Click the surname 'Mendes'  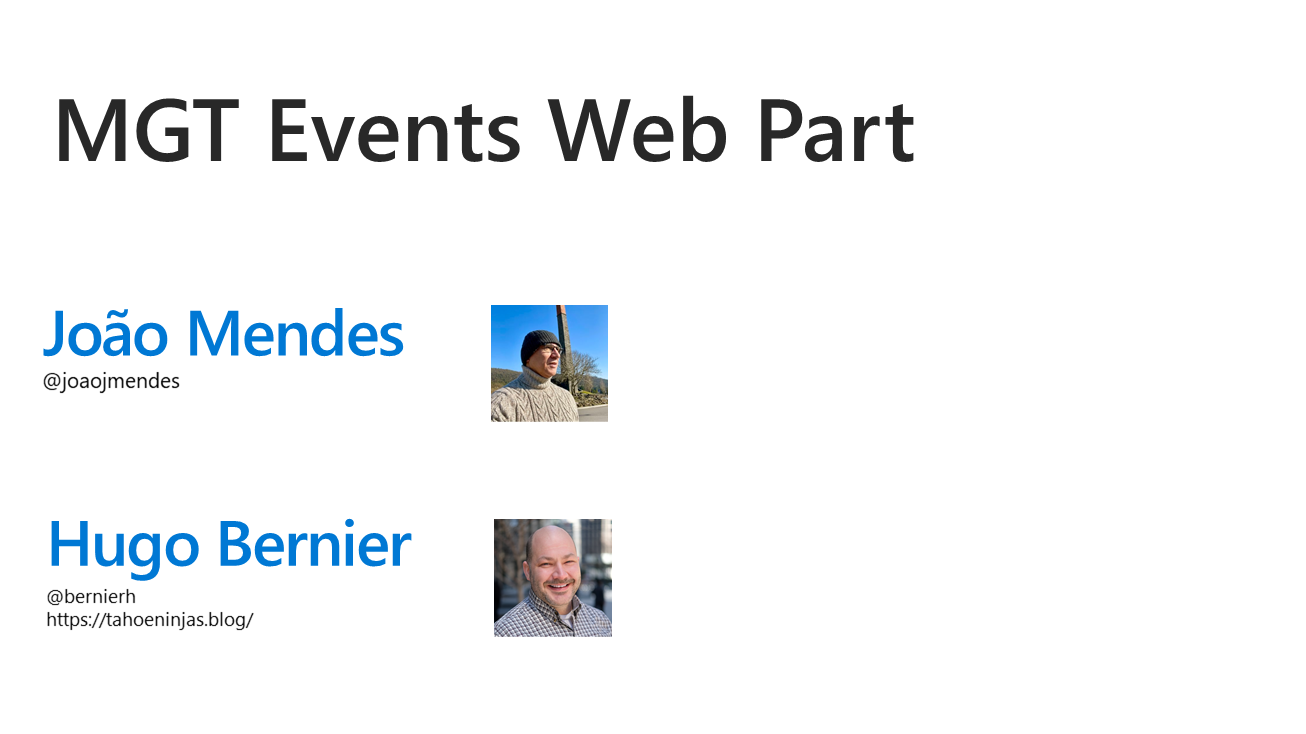[x=295, y=334]
